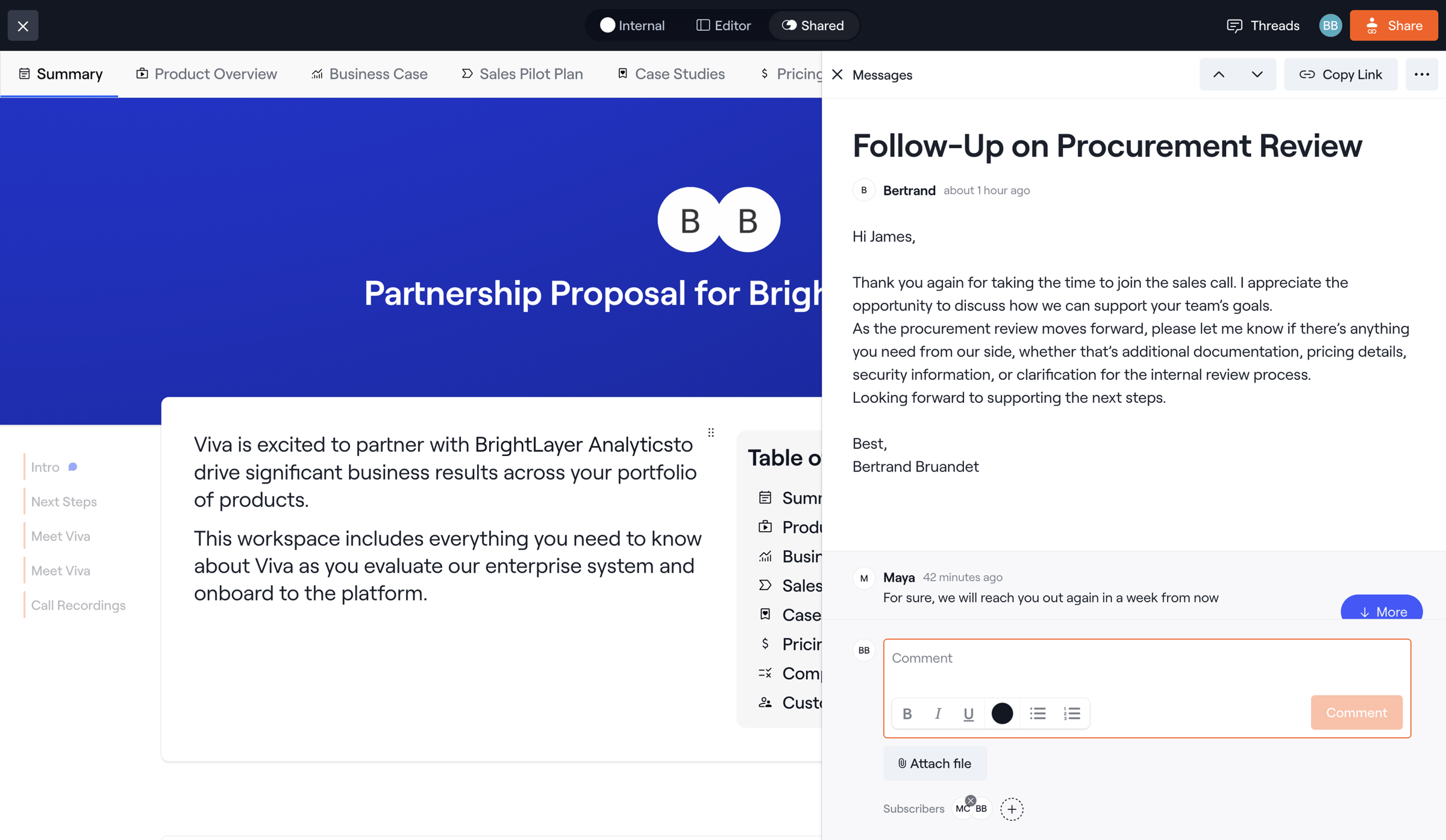
Task: Copy link to this message thread
Action: pyautogui.click(x=1341, y=75)
